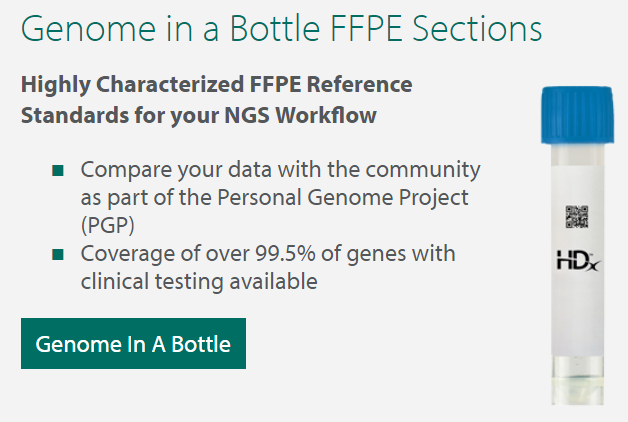This screenshot has width=628, height=422.
Task: Click the white label area of the vial
Action: (x=577, y=310)
